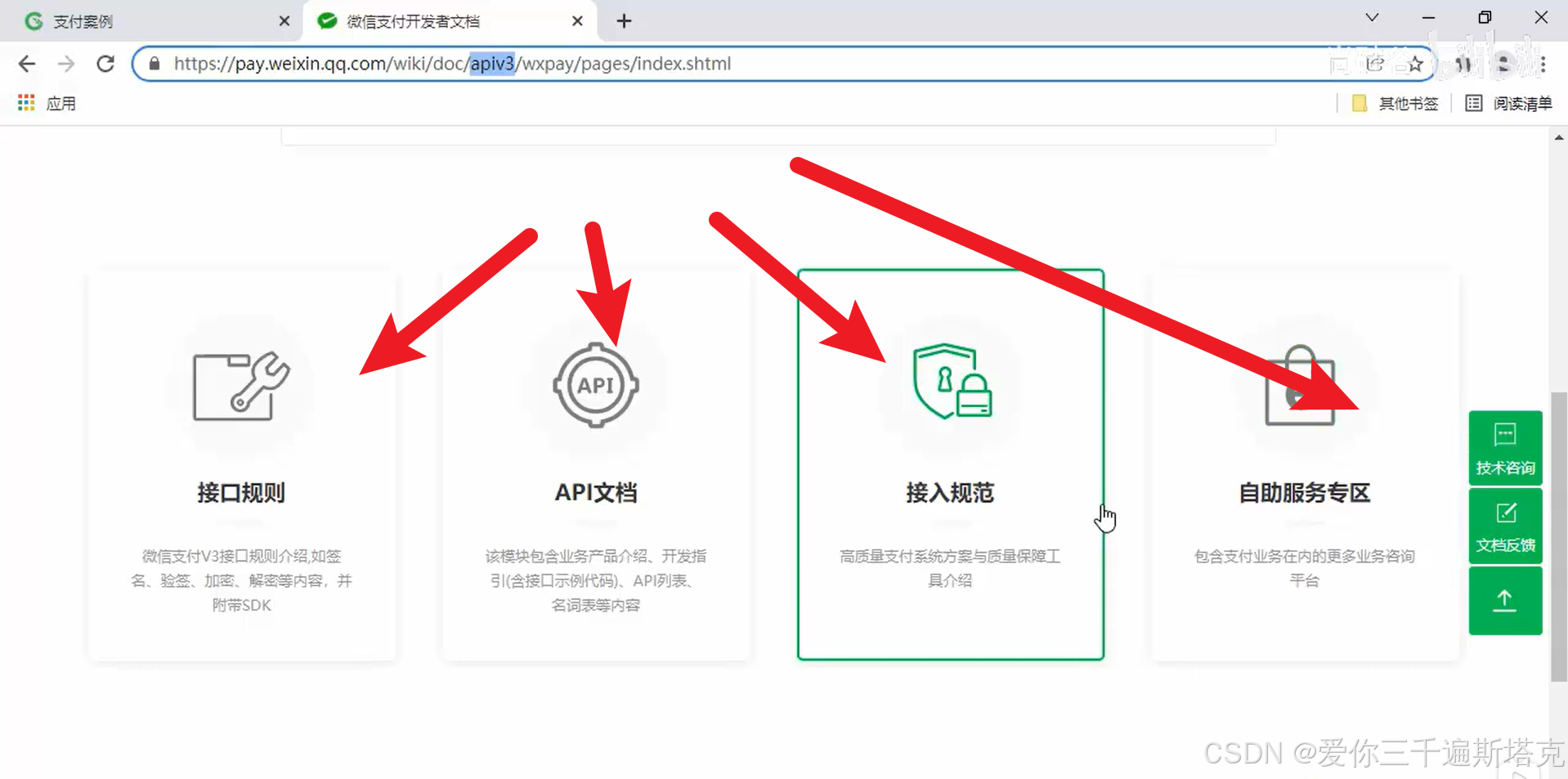Screen dimensions: 1568x779
Task: Click 高质量支付系统方案 description text
Action: (950, 568)
